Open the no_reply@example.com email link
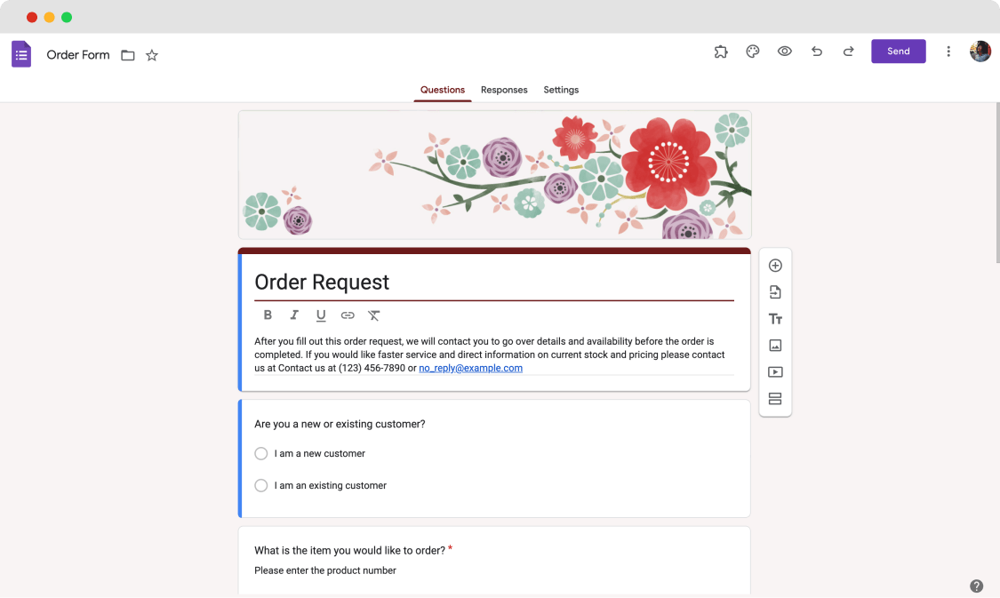 470,367
